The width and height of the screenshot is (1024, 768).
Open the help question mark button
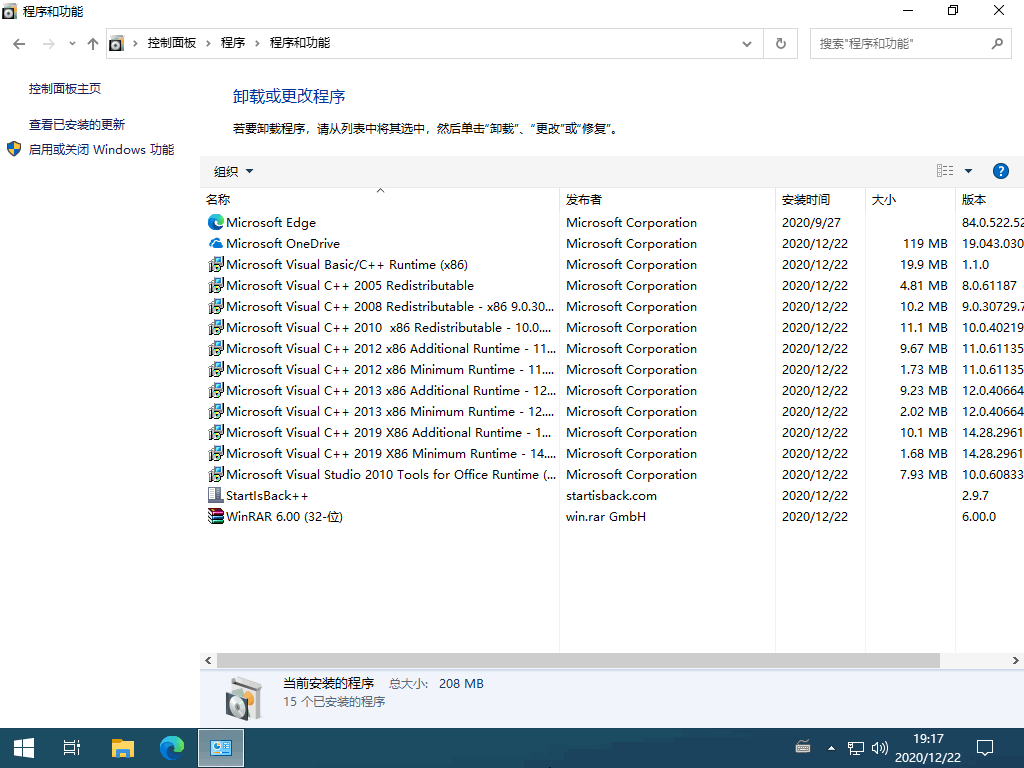[x=1000, y=171]
